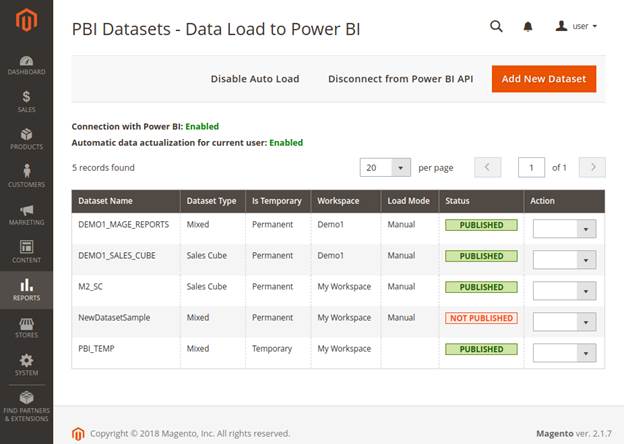Click PUBLISHED status of DEMO1_MAGE_REPORTS
The image size is (624, 444).
(481, 225)
